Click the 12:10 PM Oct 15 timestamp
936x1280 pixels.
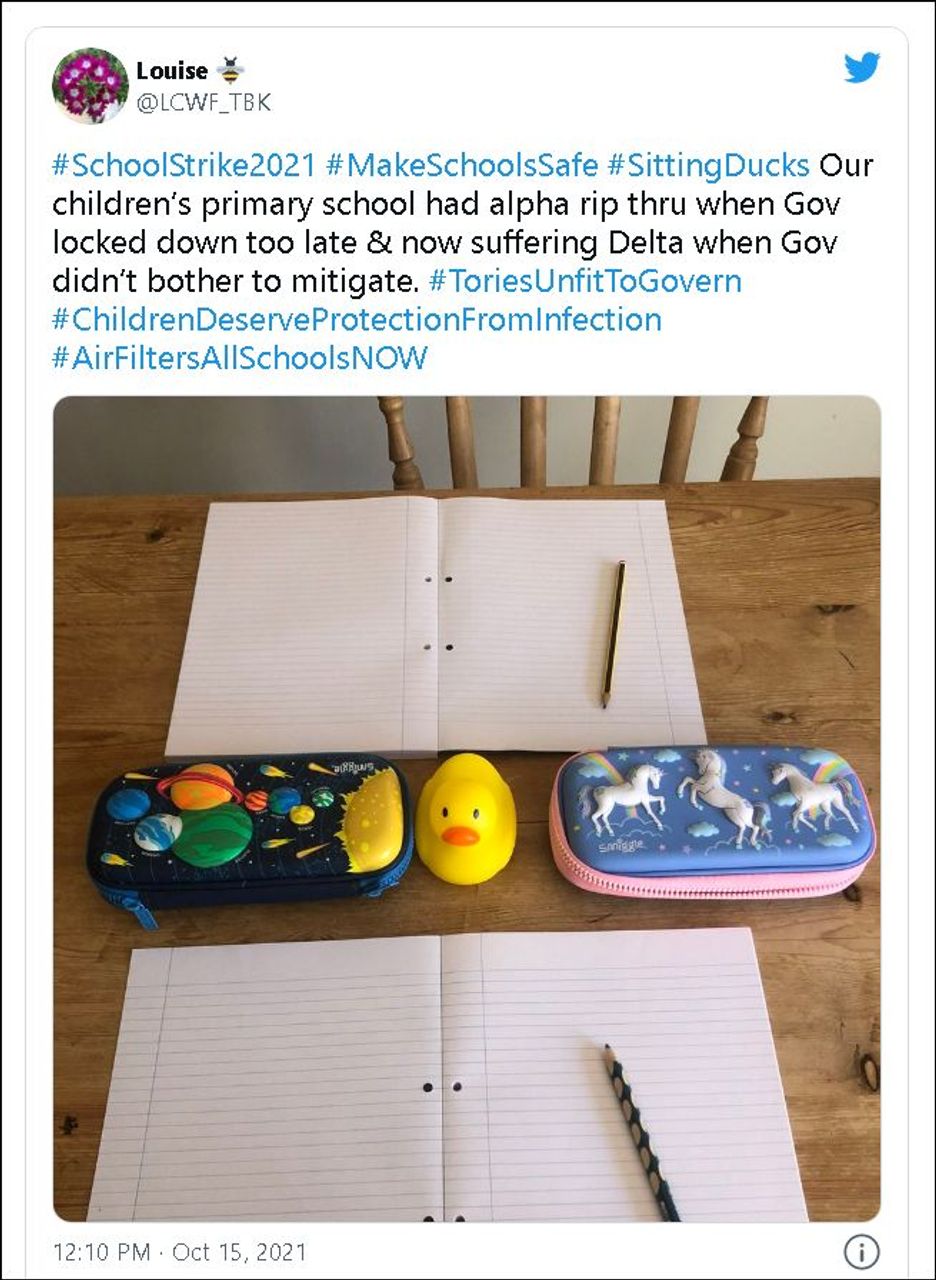point(180,1251)
